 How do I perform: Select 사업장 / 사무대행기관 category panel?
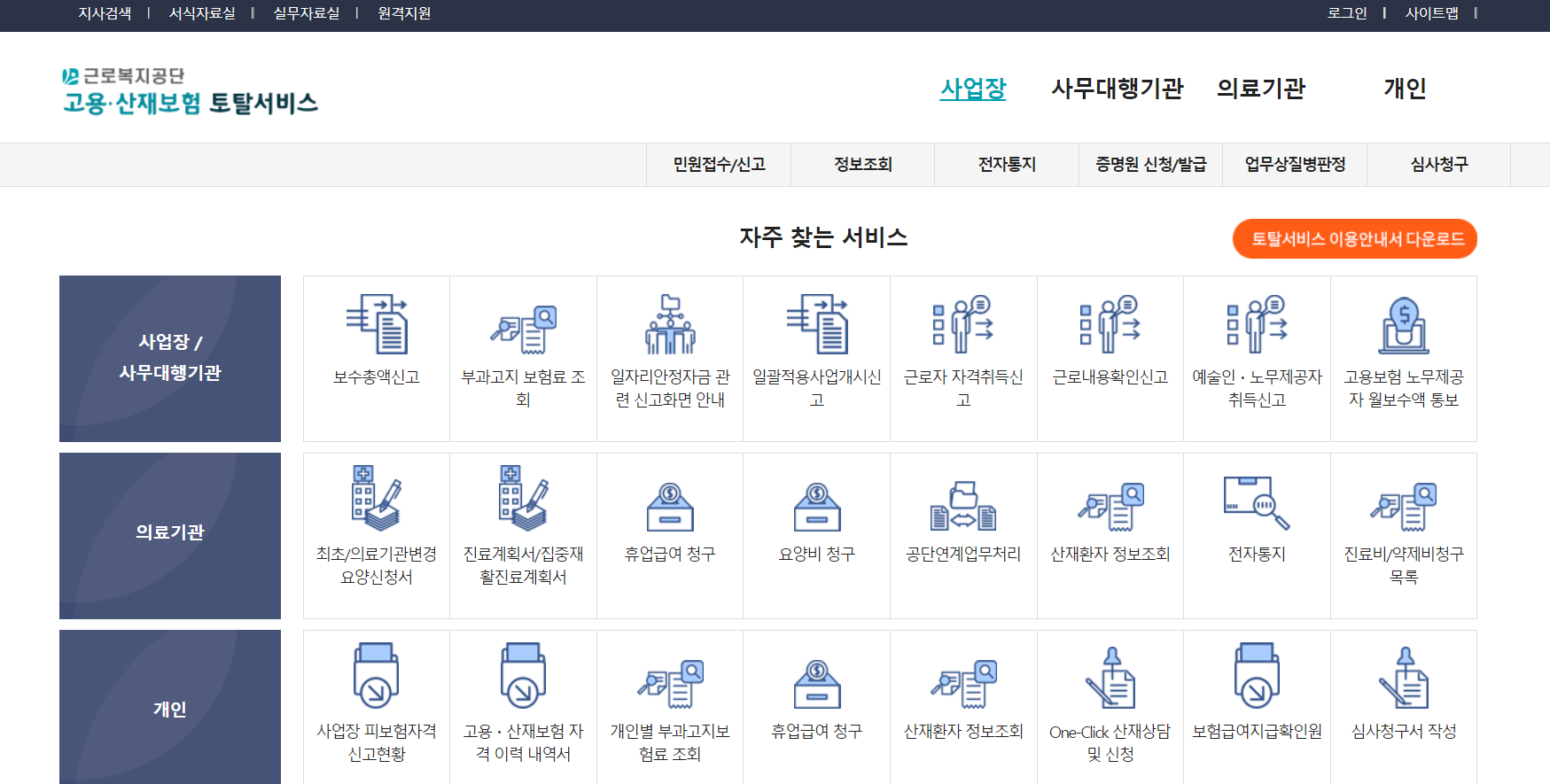tap(170, 359)
